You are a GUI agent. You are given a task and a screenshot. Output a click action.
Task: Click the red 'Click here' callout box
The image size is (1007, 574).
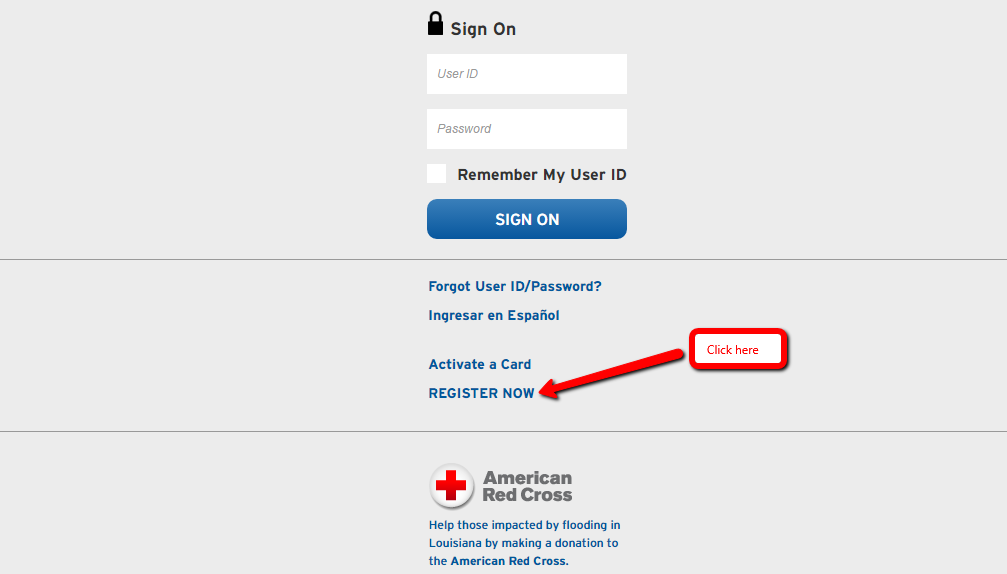[x=739, y=349]
